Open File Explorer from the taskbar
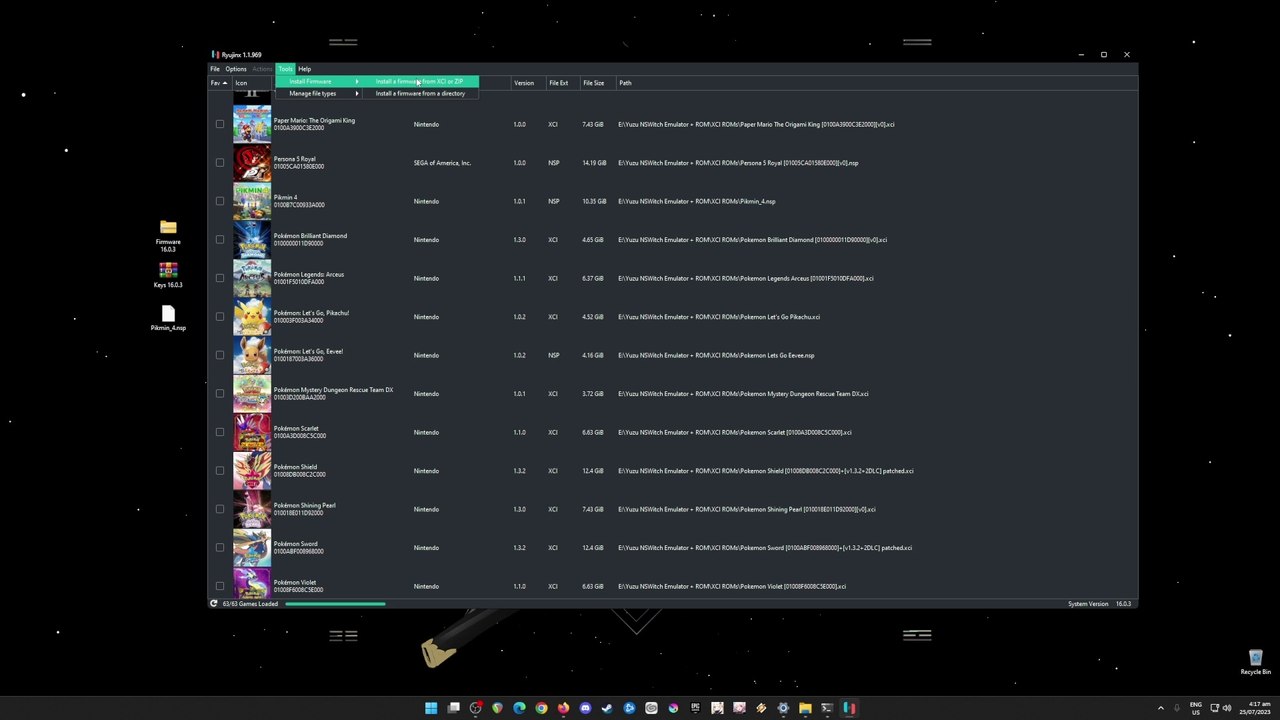Viewport: 1280px width, 720px height. coord(805,708)
